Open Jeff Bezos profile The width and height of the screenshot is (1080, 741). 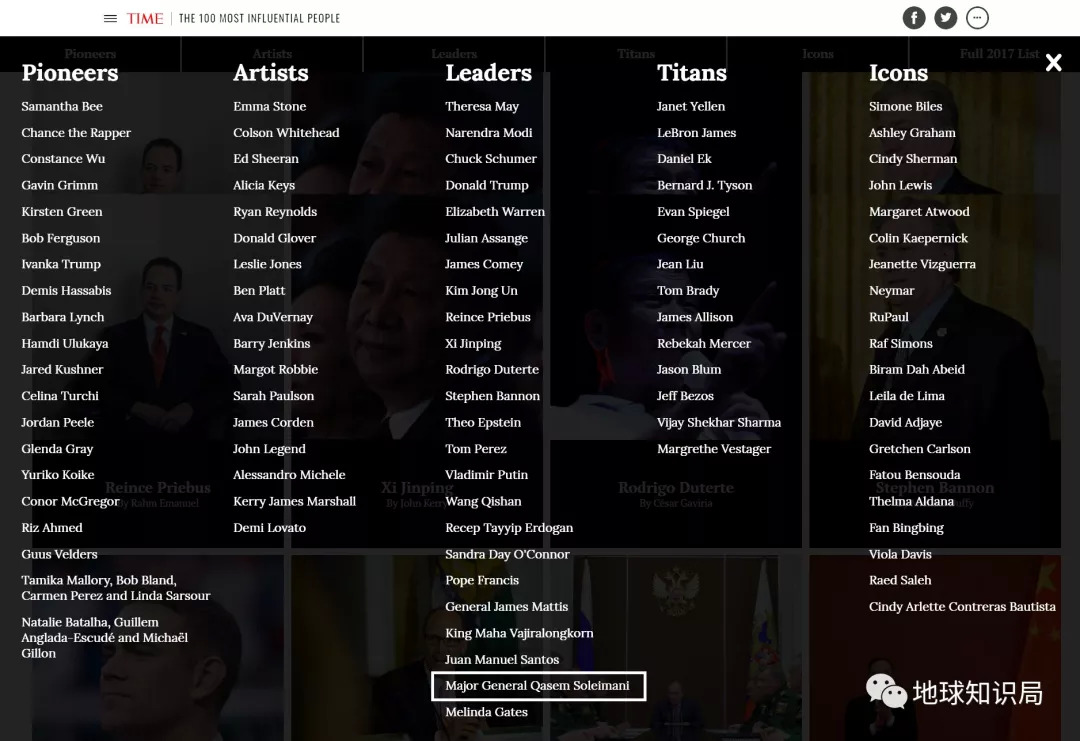pos(685,396)
